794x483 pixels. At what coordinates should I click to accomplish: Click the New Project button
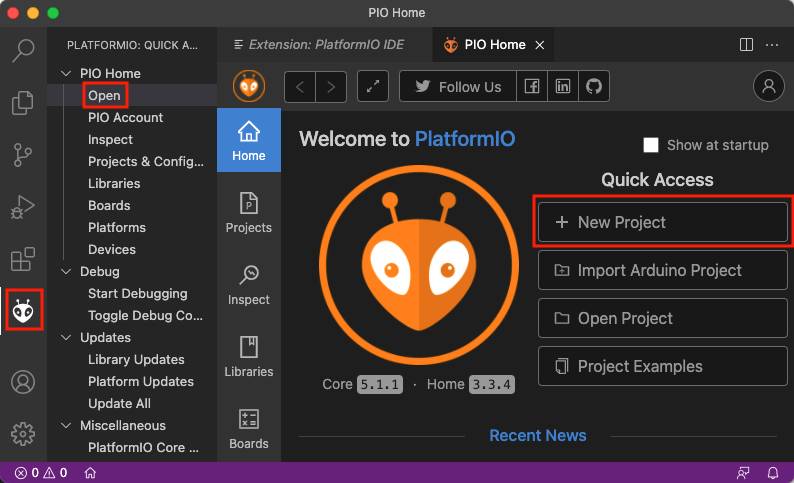tap(663, 223)
